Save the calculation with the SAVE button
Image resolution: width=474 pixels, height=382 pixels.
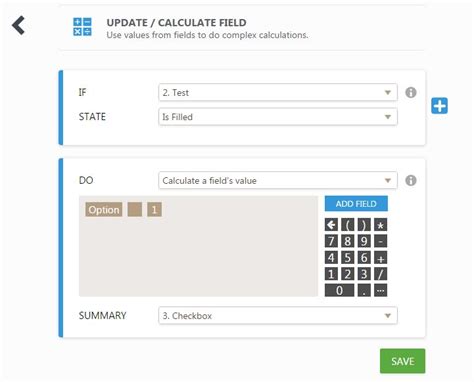402,361
